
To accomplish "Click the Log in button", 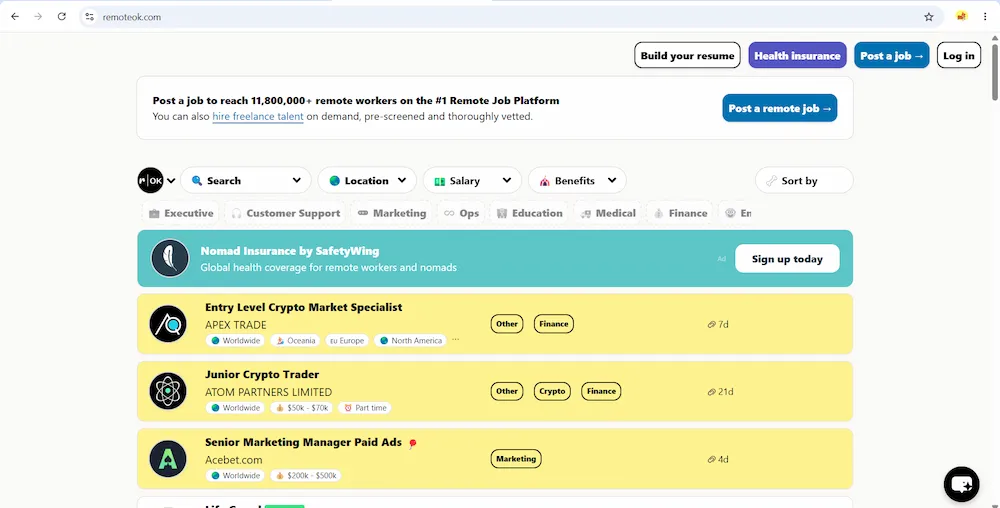I will tap(959, 55).
